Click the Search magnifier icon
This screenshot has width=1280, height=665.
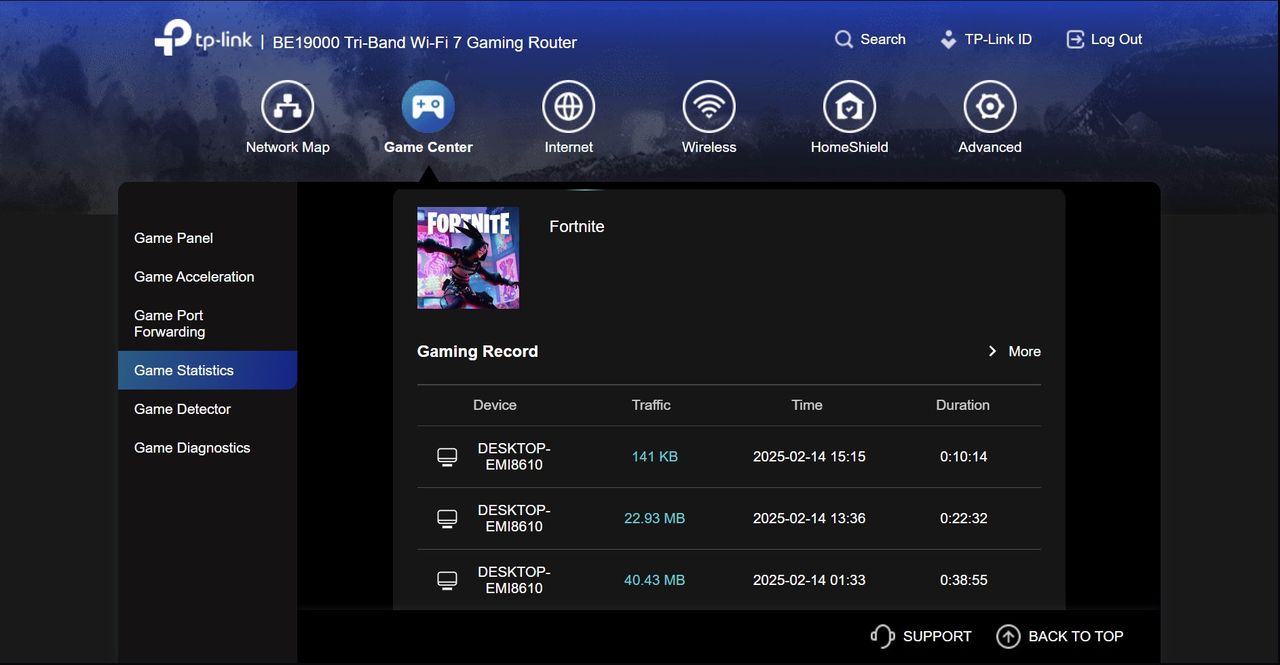tap(844, 39)
